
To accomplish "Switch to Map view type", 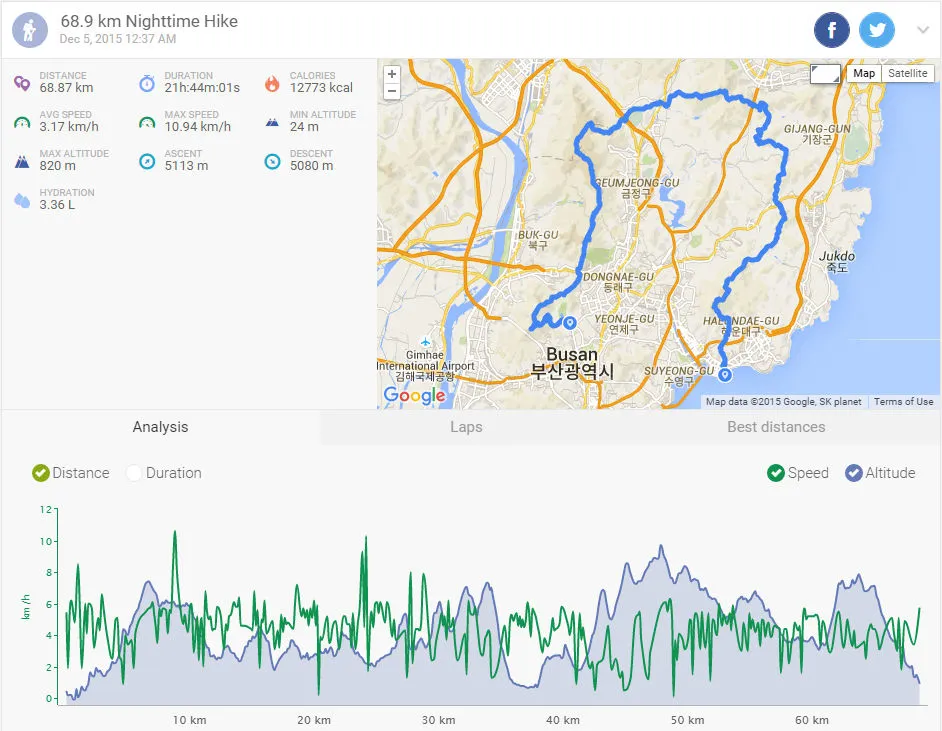I will [863, 73].
